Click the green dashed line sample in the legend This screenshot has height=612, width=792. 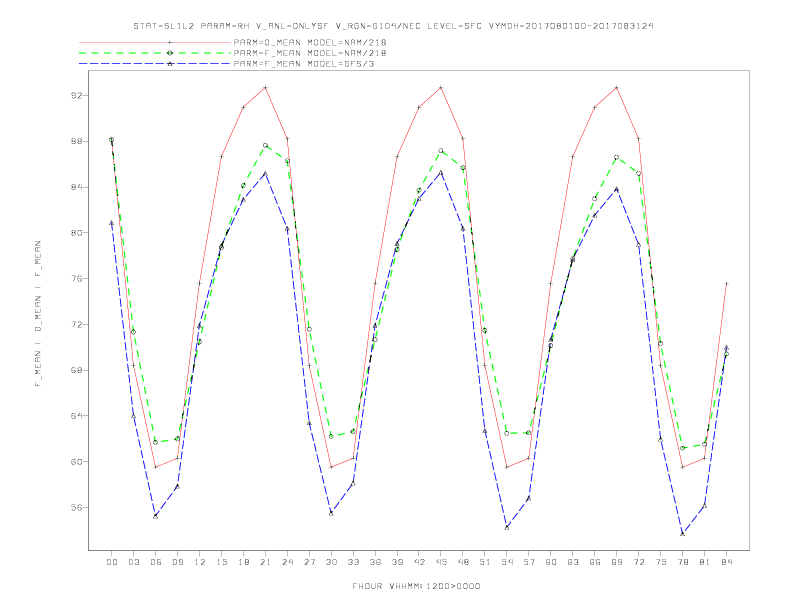pyautogui.click(x=155, y=53)
